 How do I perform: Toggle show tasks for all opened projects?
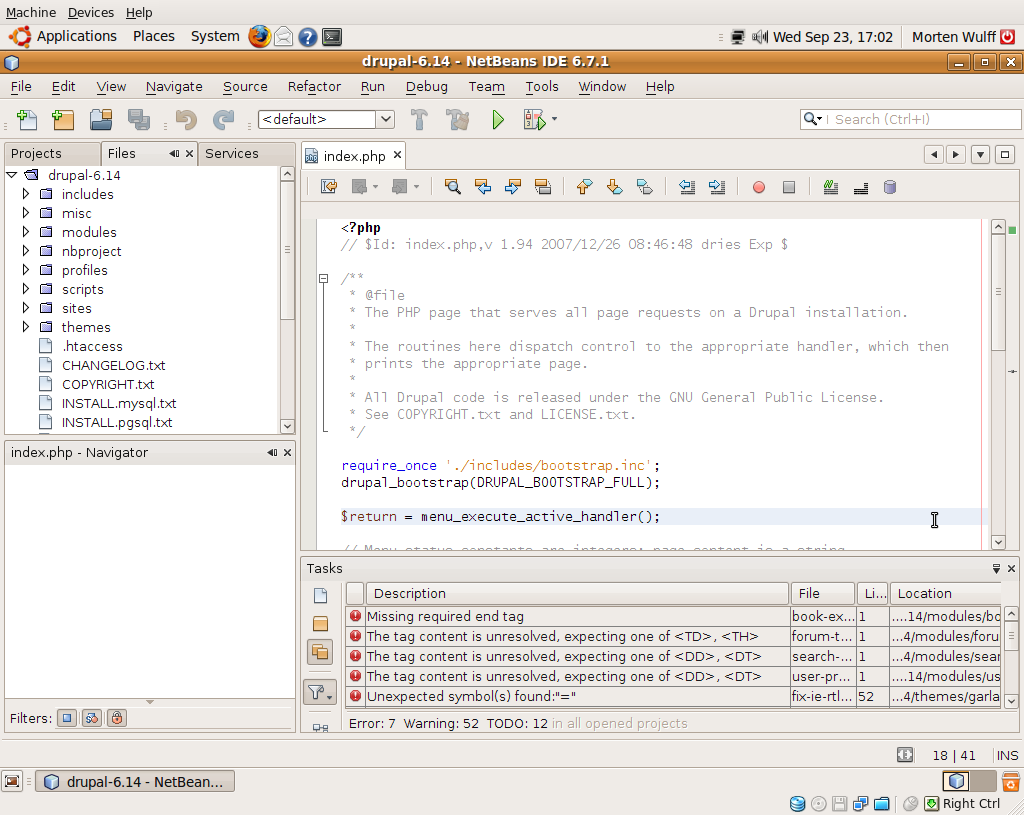320,652
